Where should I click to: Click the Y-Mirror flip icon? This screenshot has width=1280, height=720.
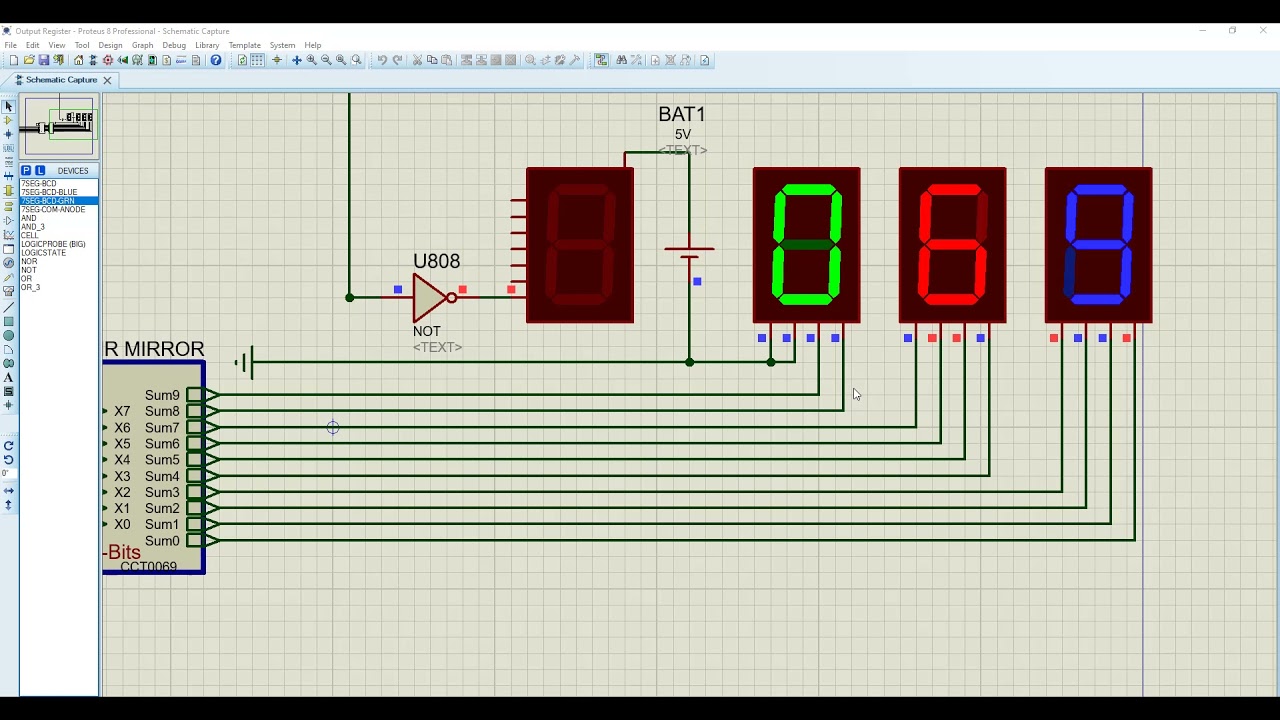coord(8,505)
